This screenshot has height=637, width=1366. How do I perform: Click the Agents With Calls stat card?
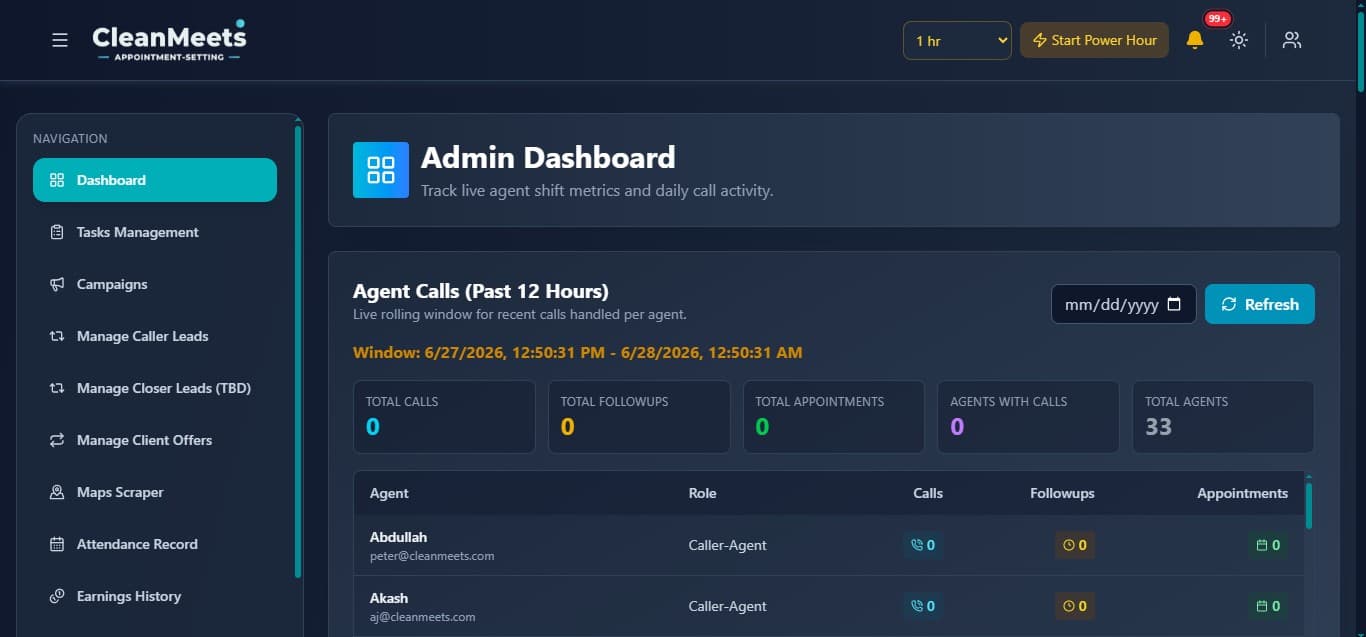(x=1028, y=417)
